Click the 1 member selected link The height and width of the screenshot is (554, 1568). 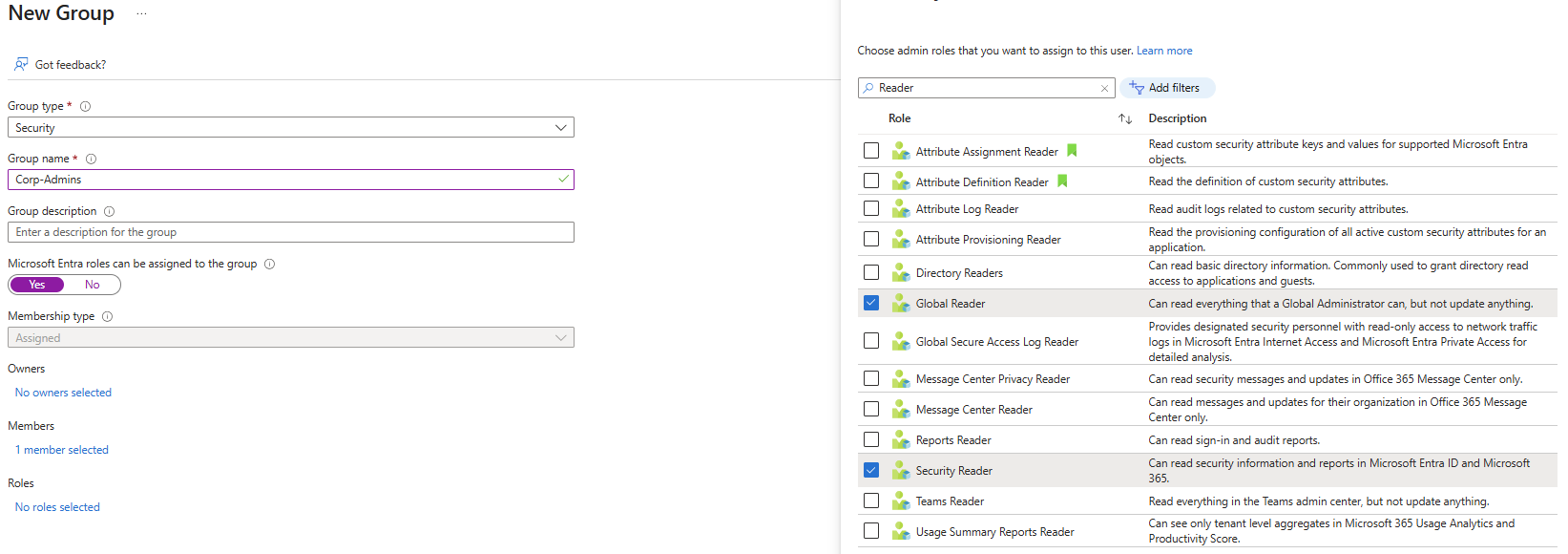[62, 450]
